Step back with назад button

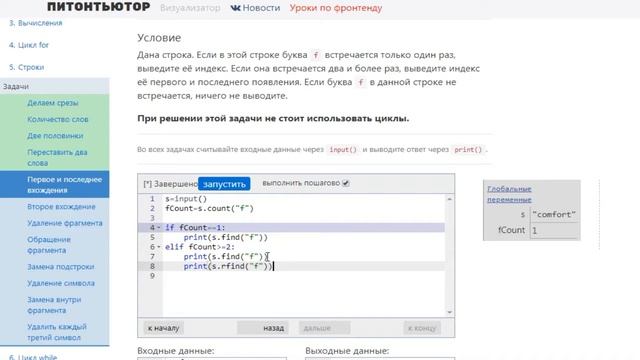tap(263, 328)
